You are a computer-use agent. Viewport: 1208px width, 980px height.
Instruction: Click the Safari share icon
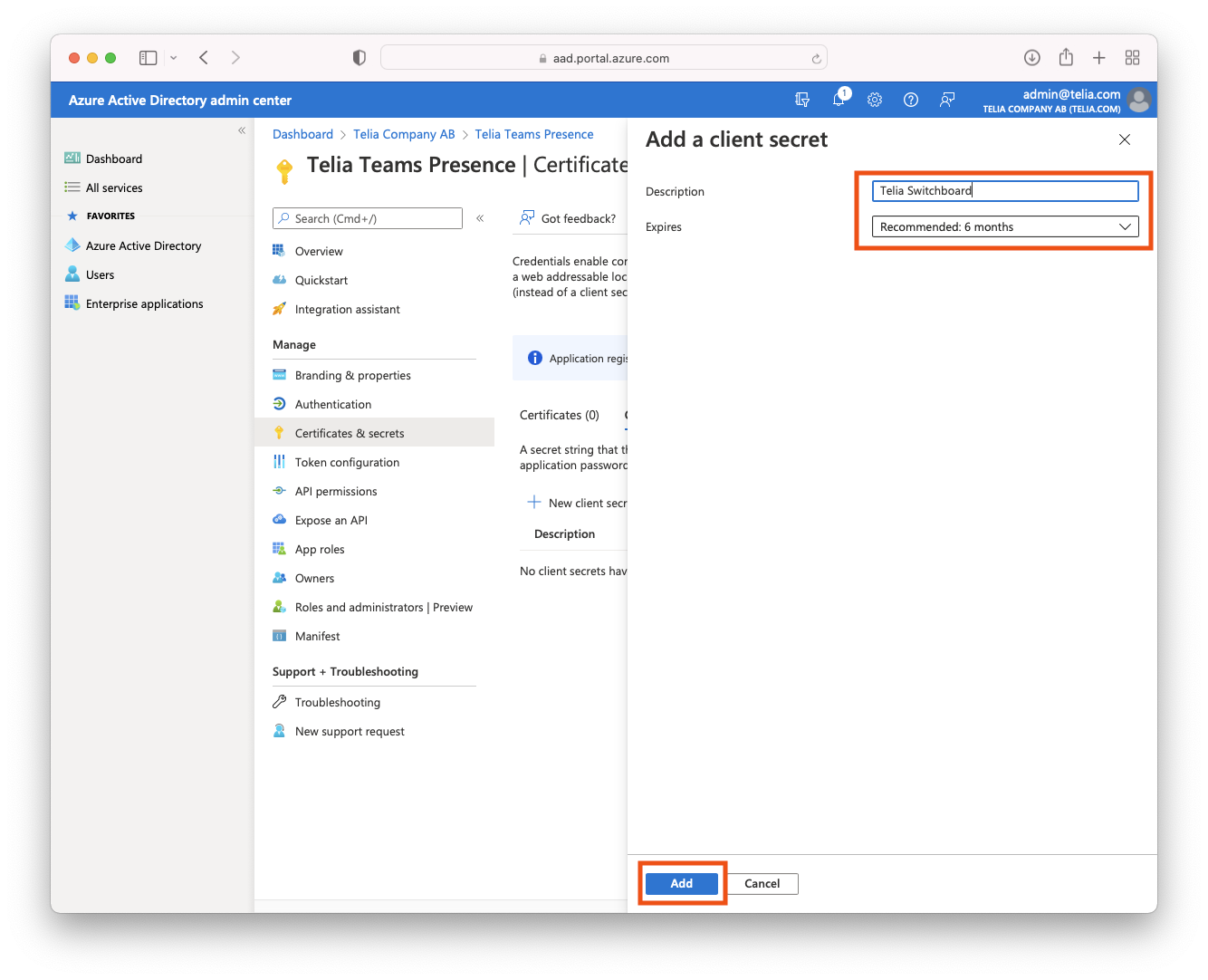[1066, 57]
